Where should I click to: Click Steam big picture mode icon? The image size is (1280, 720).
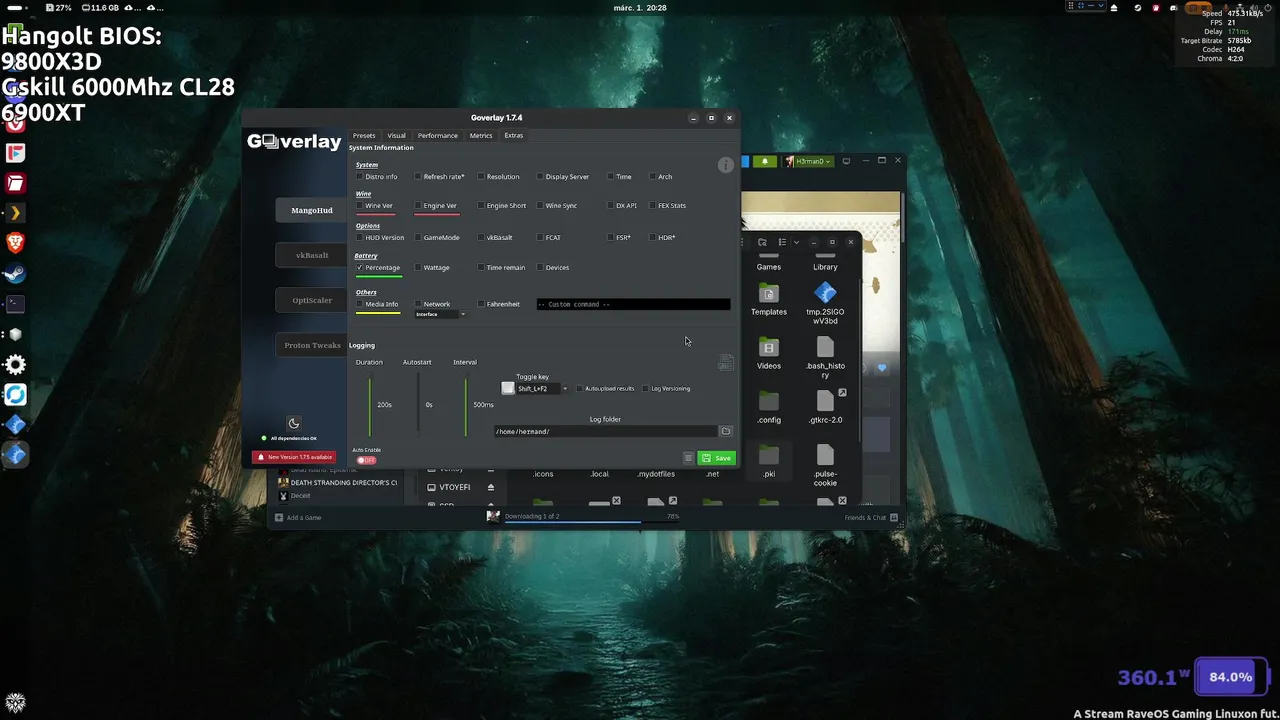846,161
